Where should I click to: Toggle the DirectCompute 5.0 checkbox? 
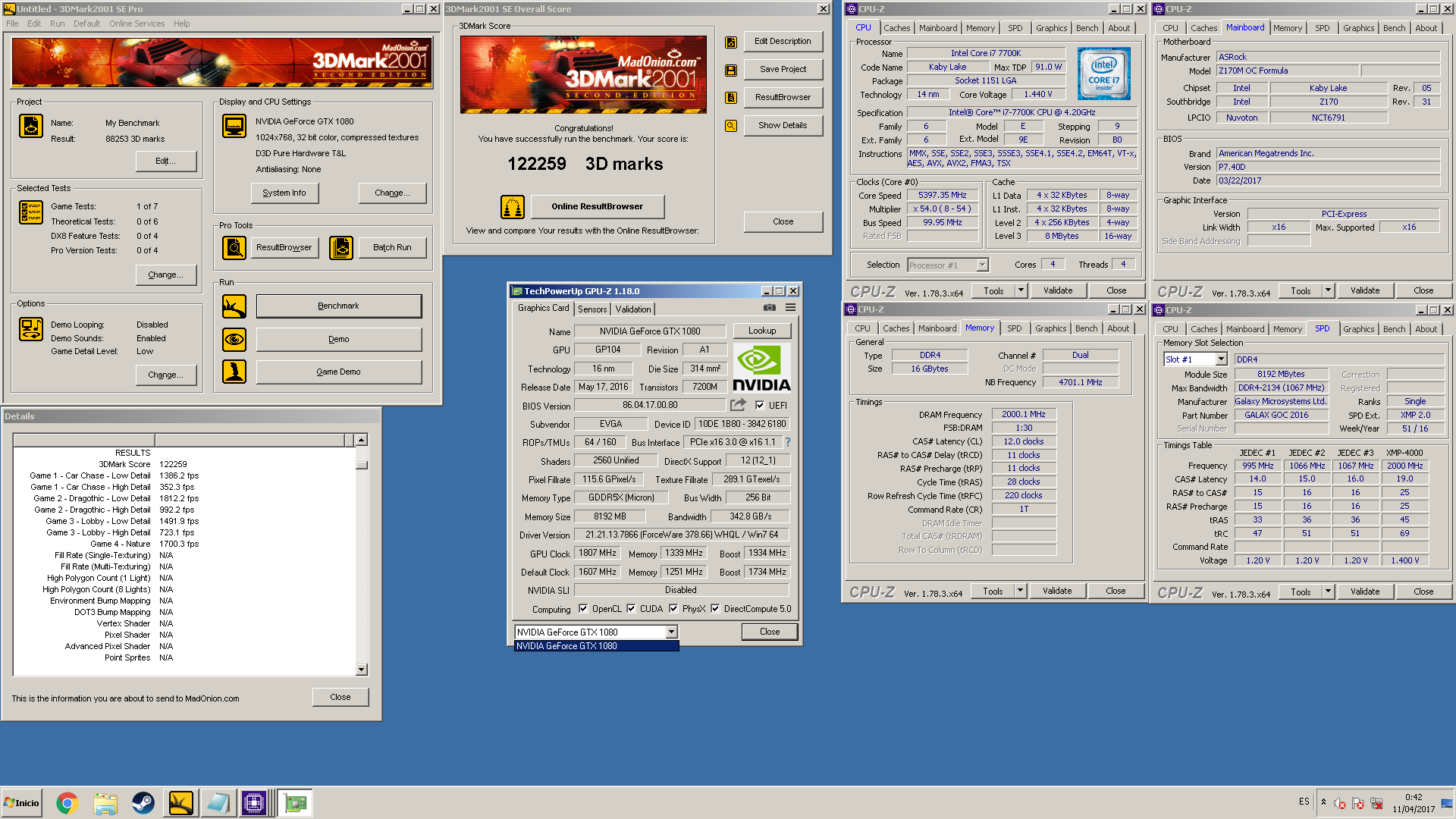[715, 608]
